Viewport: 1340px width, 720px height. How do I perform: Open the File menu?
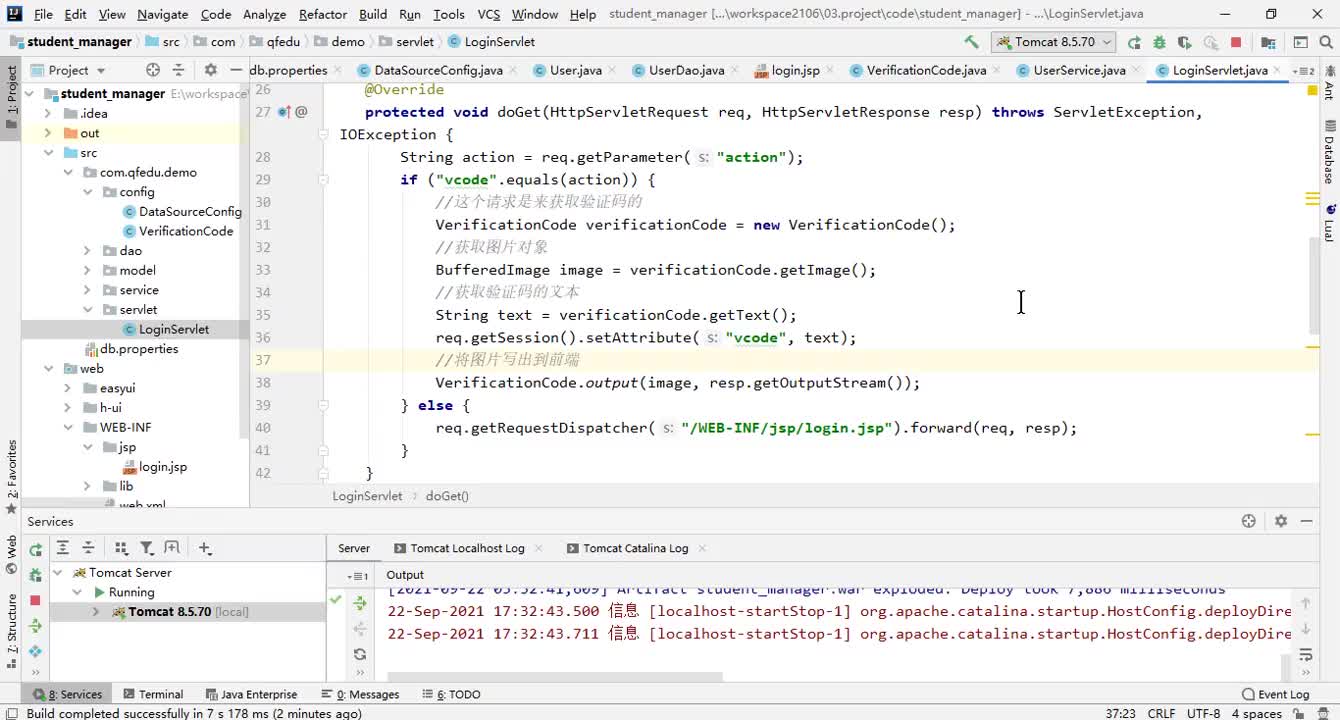click(x=43, y=14)
